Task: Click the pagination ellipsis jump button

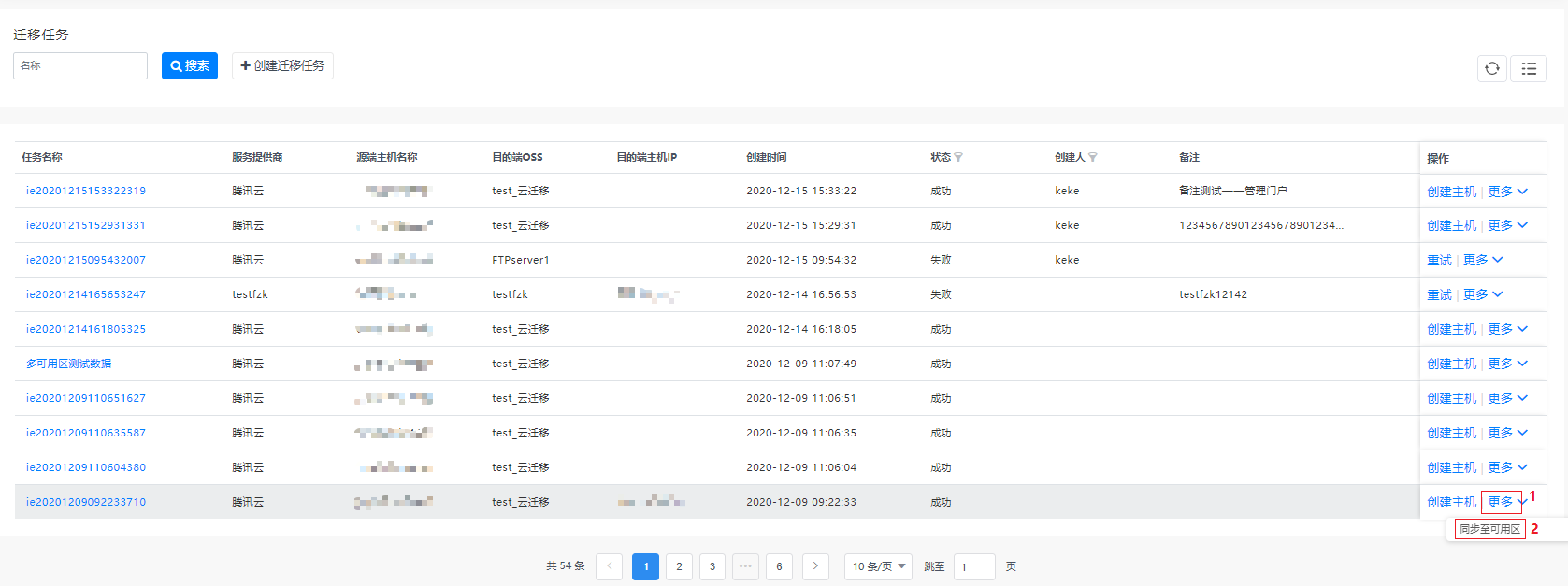Action: coord(745,566)
